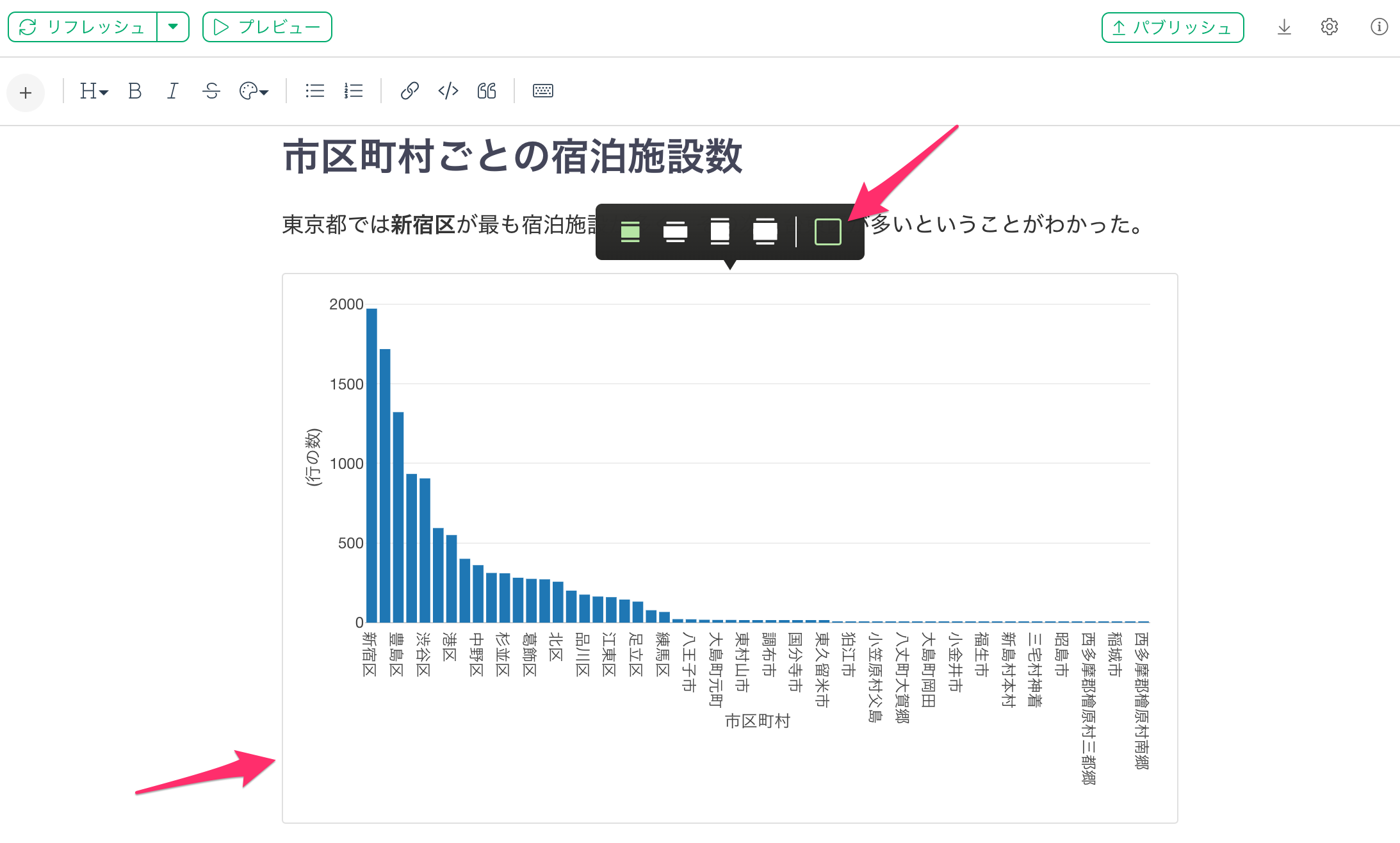Image resolution: width=1400 pixels, height=843 pixels.
Task: Click the plus insert-content button
Action: pos(26,93)
